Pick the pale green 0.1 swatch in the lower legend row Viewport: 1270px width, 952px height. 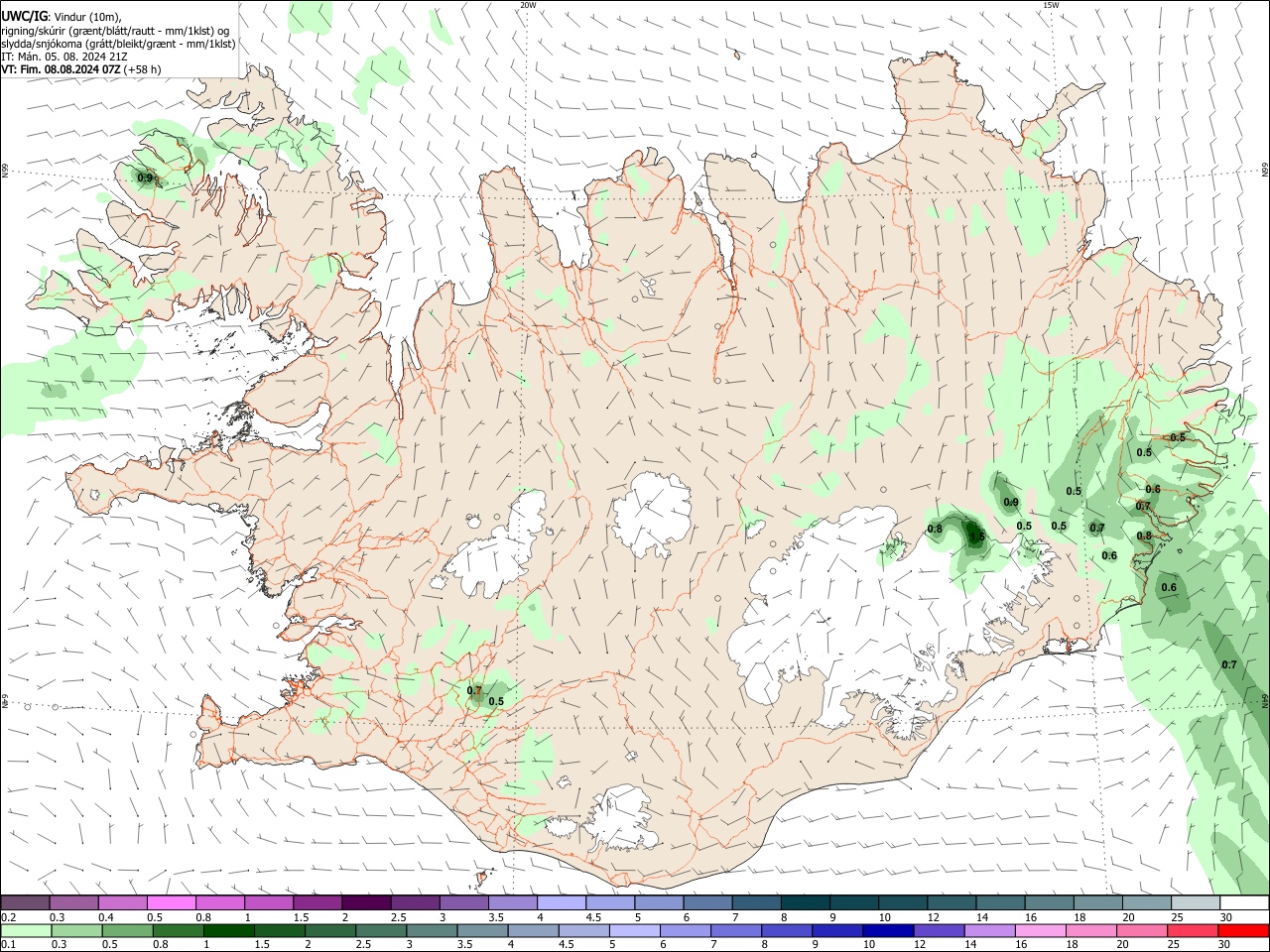coord(27,930)
